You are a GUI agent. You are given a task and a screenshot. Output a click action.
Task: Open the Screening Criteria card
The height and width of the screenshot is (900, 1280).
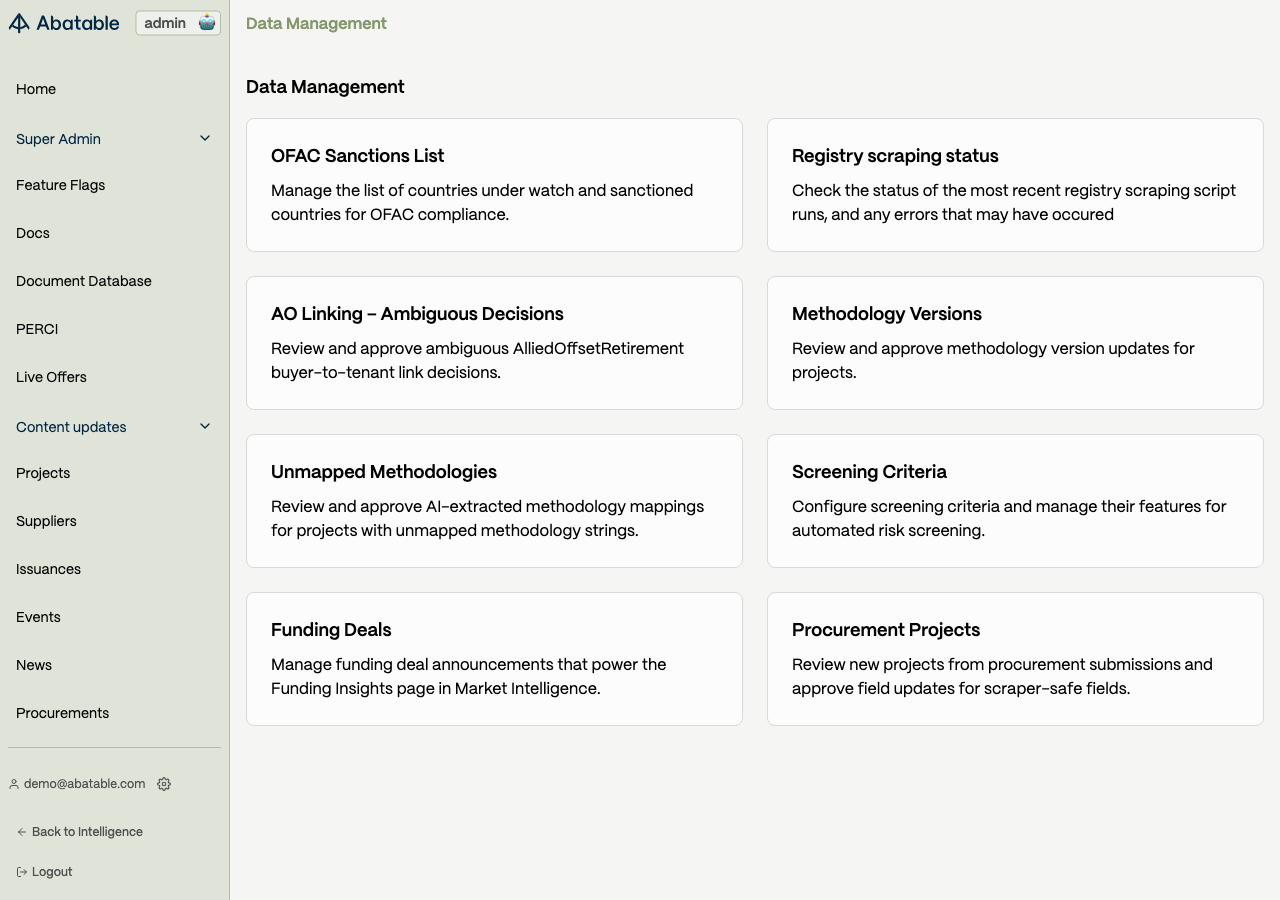(1015, 501)
